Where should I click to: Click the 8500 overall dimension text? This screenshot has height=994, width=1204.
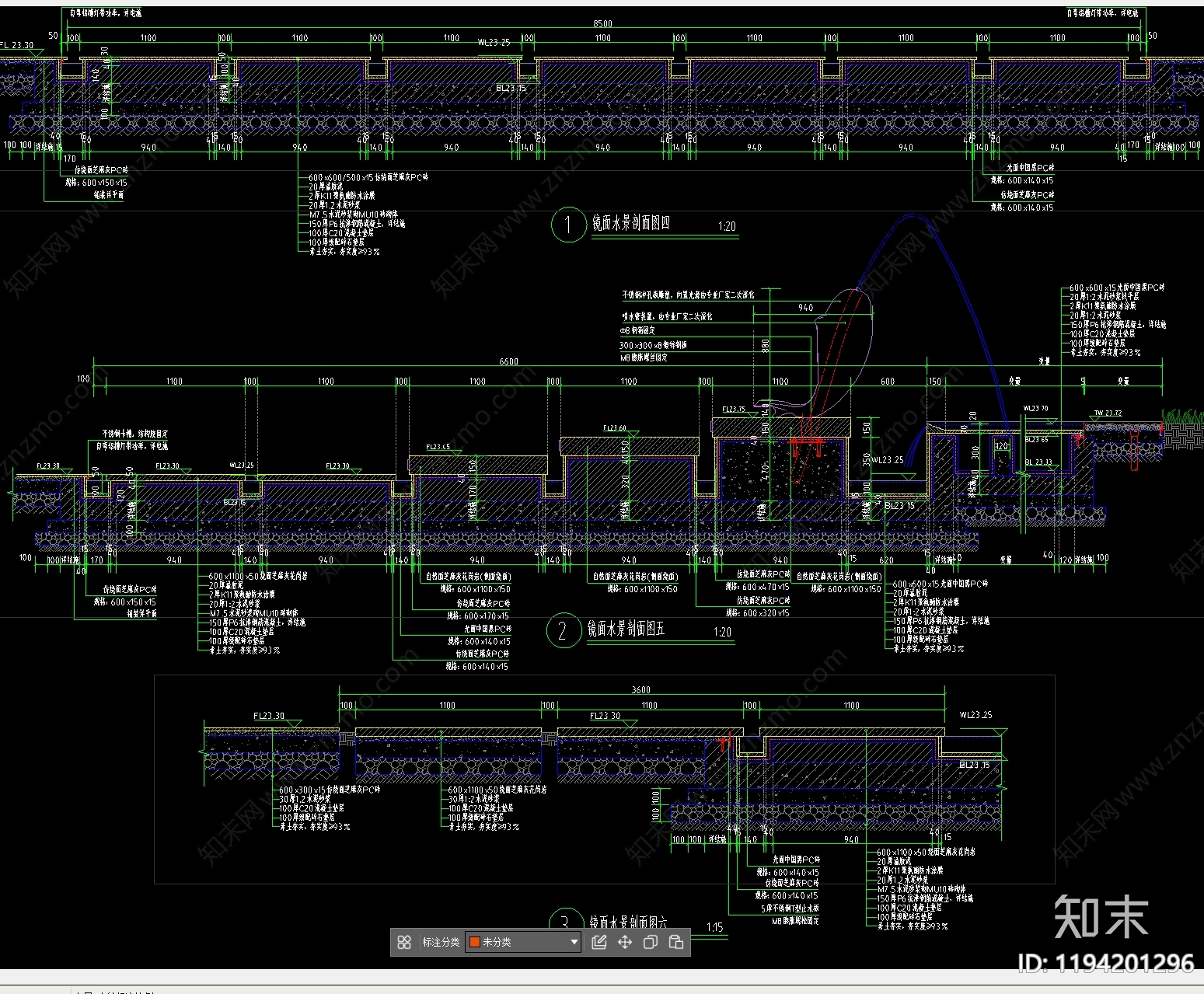(602, 24)
